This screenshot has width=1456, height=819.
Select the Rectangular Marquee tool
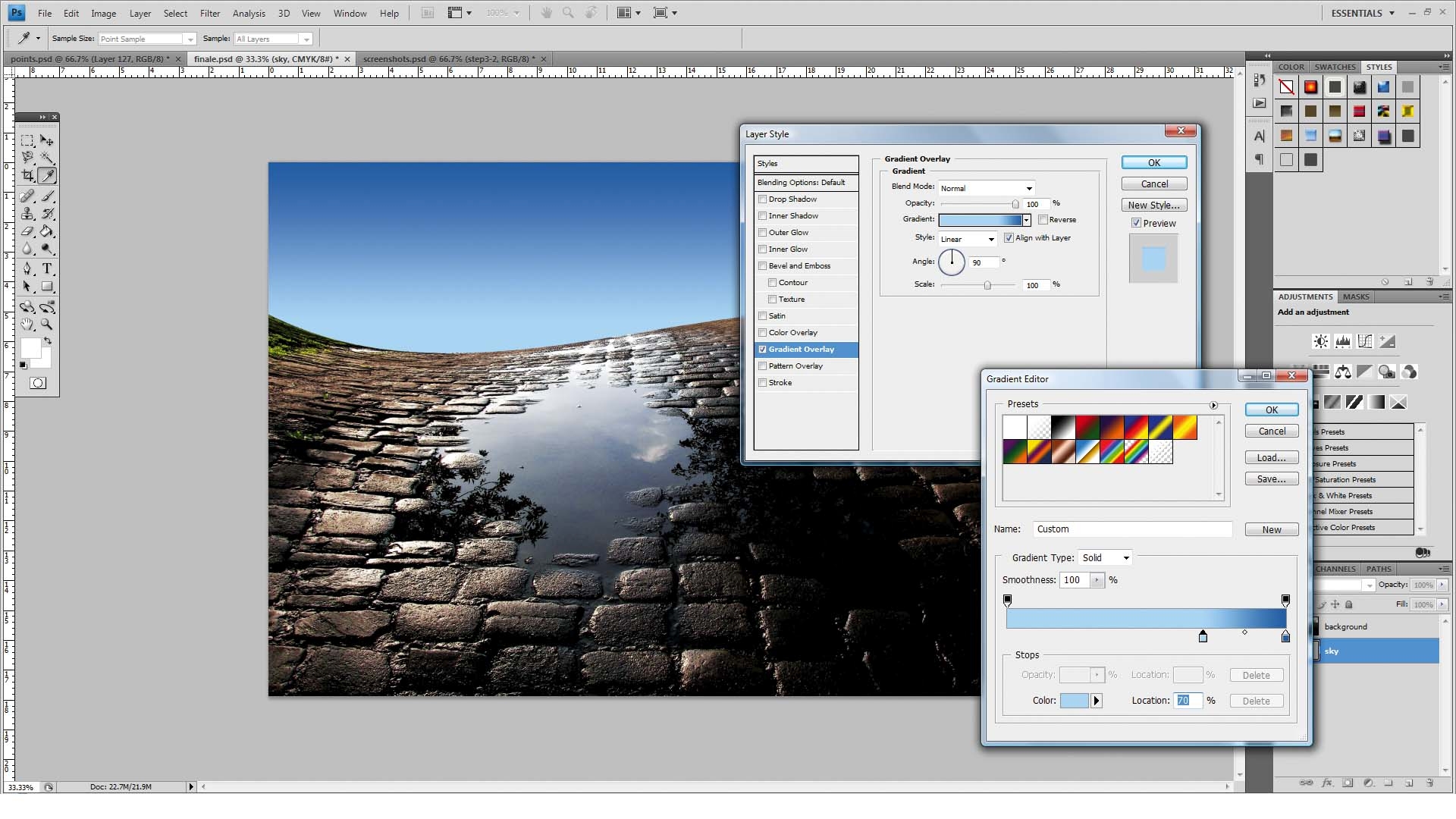(x=27, y=140)
